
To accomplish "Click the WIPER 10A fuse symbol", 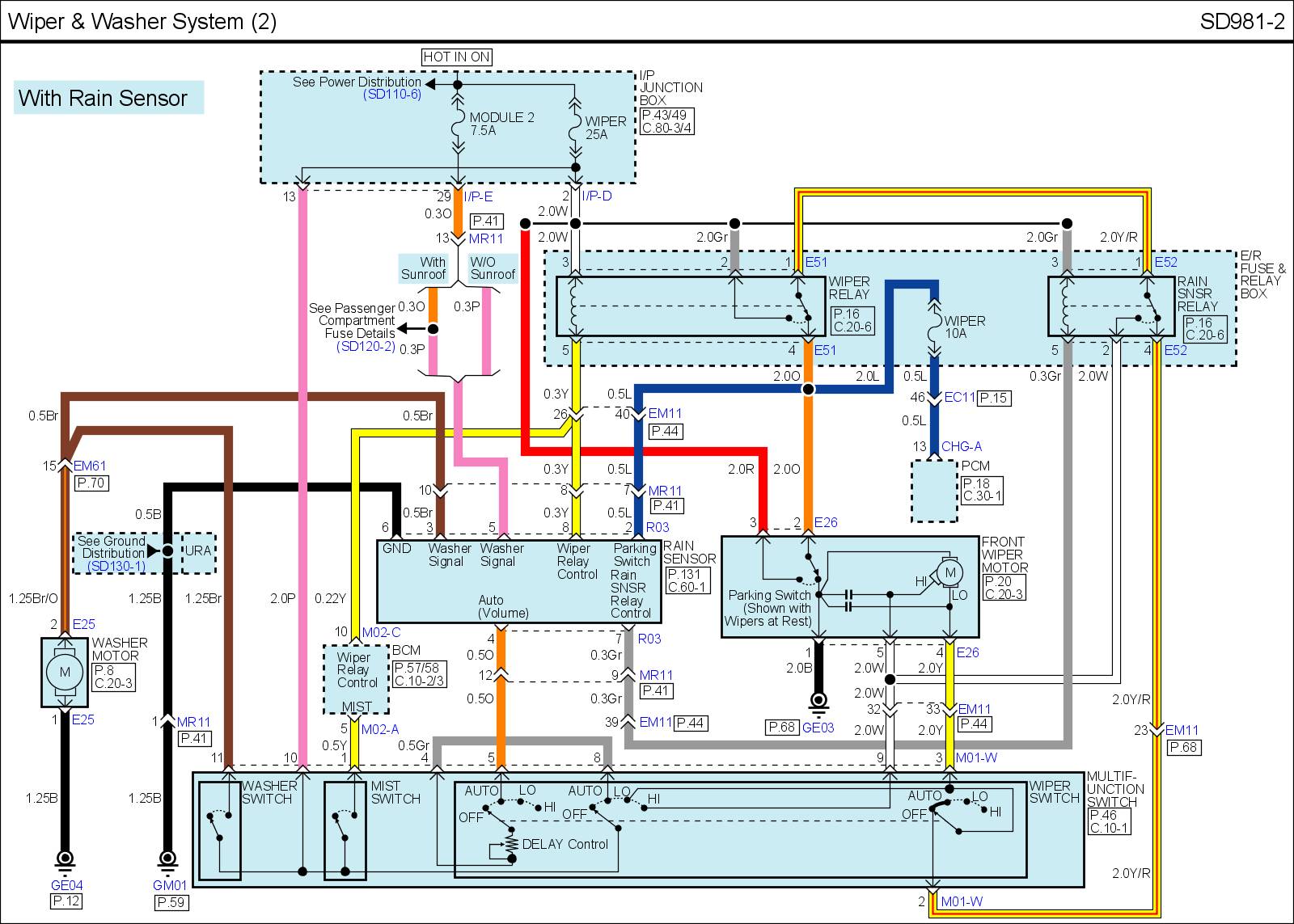I will pyautogui.click(x=934, y=327).
